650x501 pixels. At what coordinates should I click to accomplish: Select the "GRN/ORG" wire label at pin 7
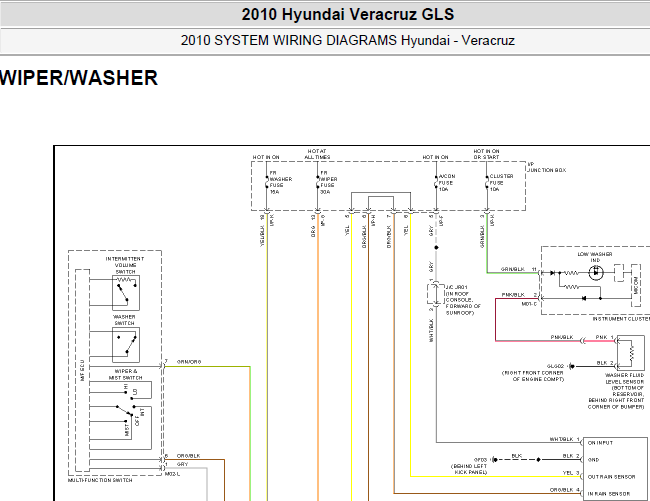(x=189, y=362)
